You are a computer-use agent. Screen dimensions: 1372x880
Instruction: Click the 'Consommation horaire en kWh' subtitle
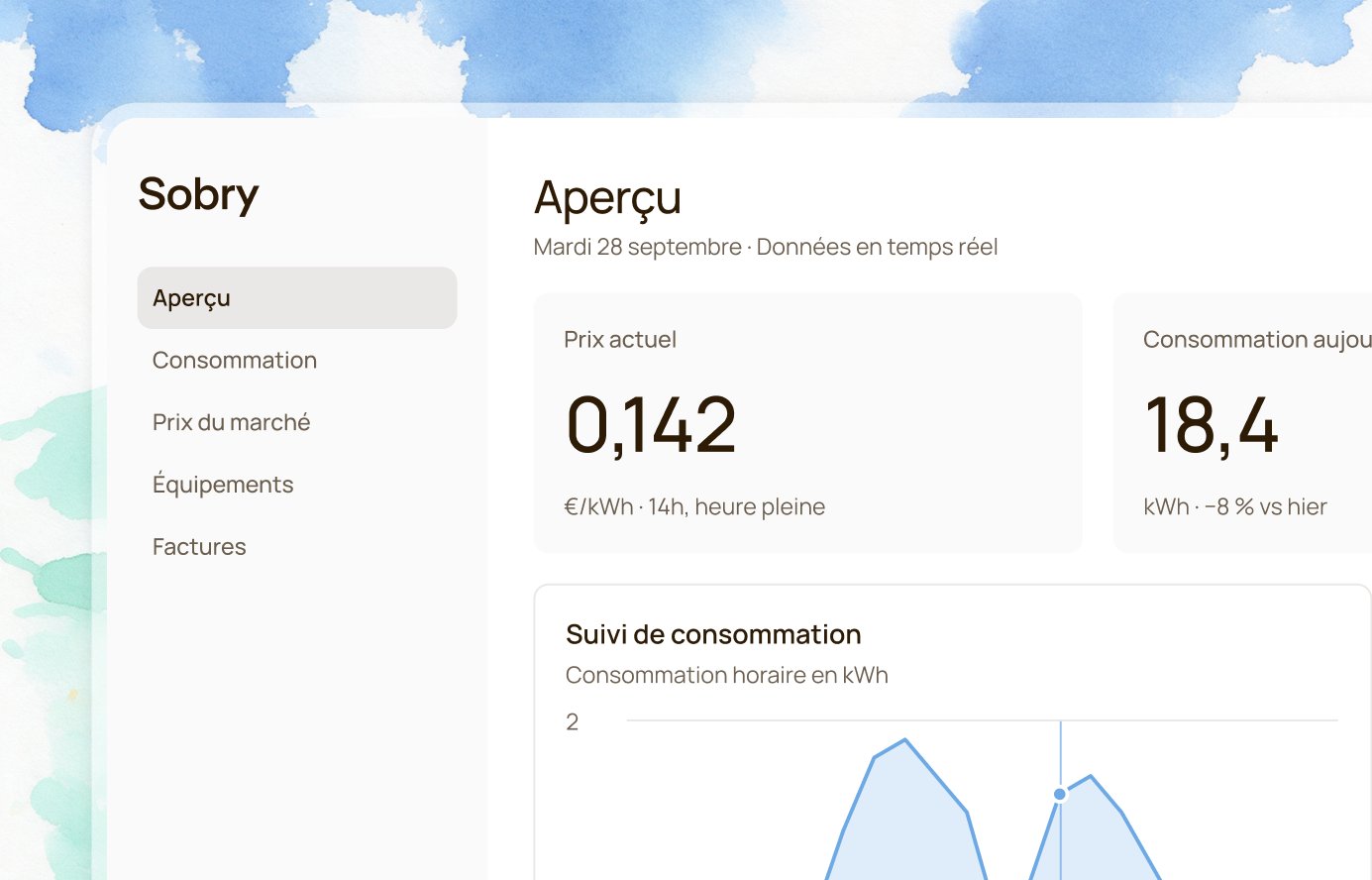[x=727, y=675]
